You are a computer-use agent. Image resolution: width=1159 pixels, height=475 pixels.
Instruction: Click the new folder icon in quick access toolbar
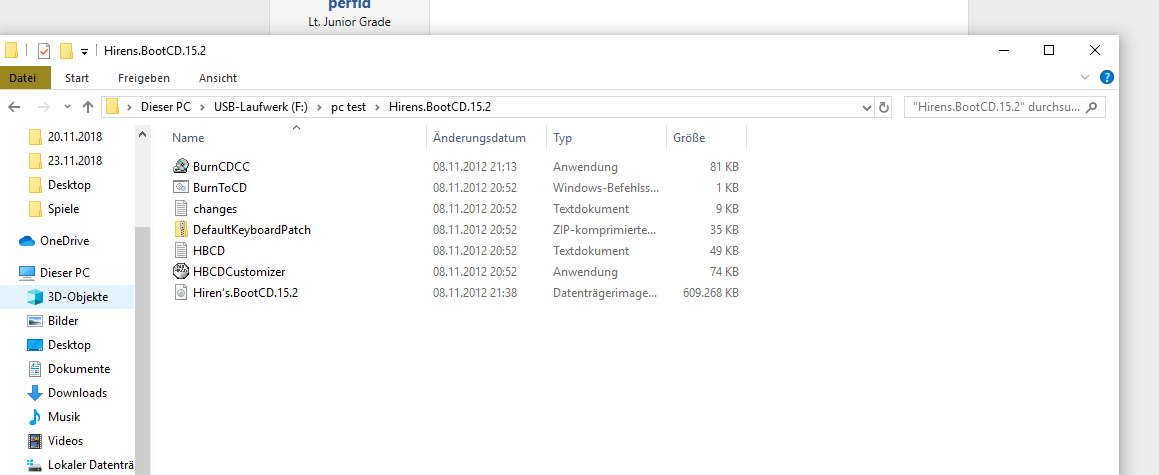coord(67,51)
